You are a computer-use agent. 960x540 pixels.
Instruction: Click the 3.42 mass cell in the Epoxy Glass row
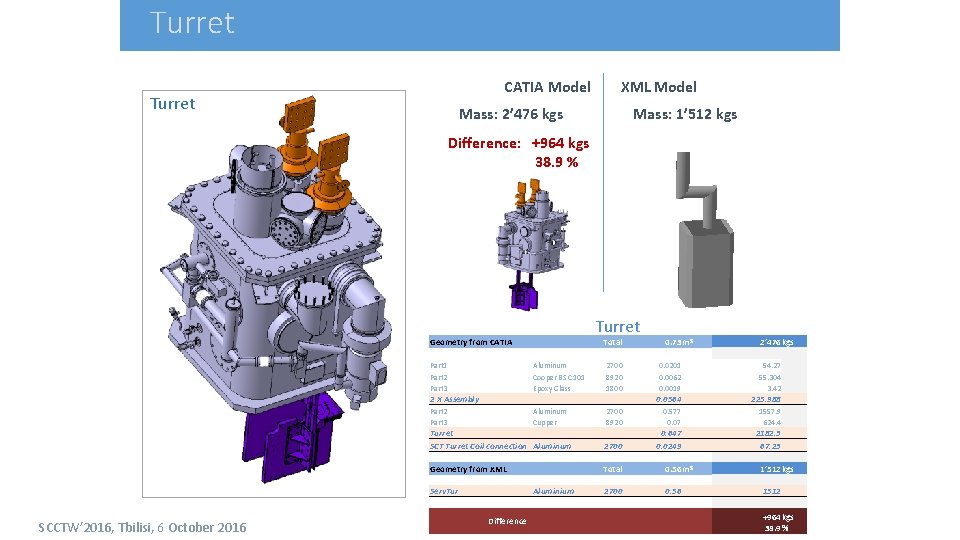coord(774,389)
